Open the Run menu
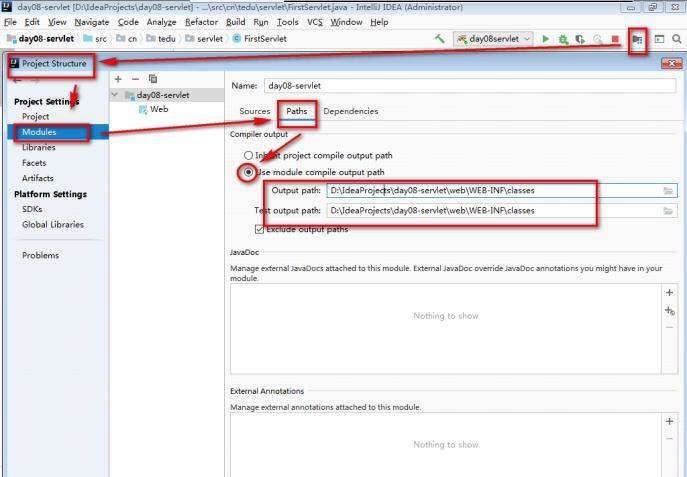The image size is (687, 477). coord(261,22)
